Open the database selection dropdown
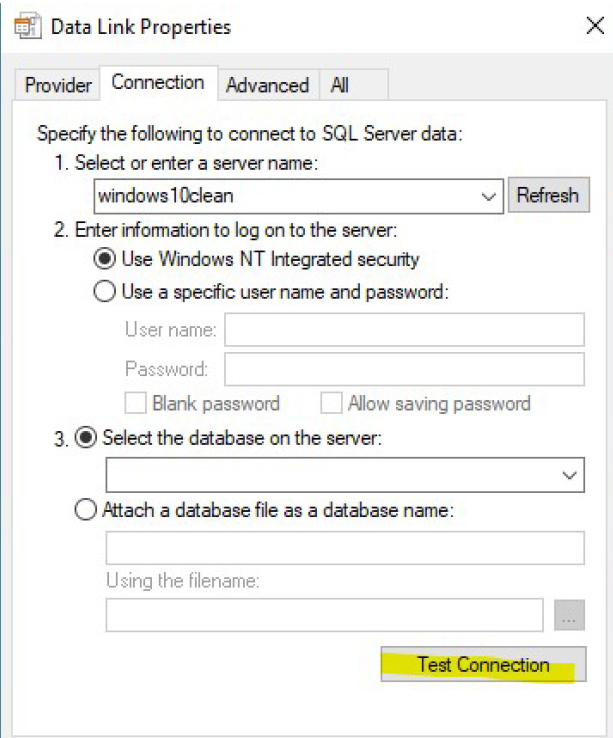The height and width of the screenshot is (738, 613). pos(345,474)
